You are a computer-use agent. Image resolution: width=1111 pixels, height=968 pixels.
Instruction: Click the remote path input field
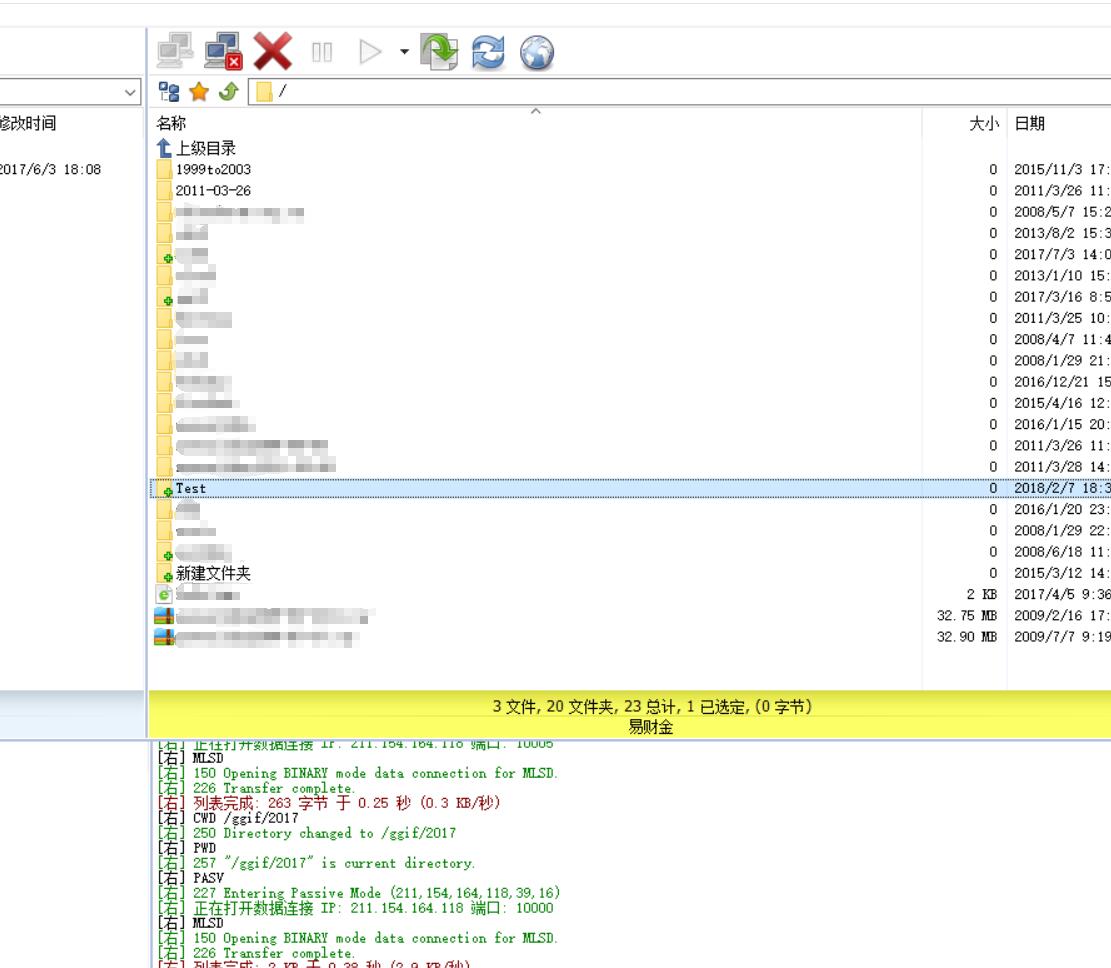click(680, 92)
